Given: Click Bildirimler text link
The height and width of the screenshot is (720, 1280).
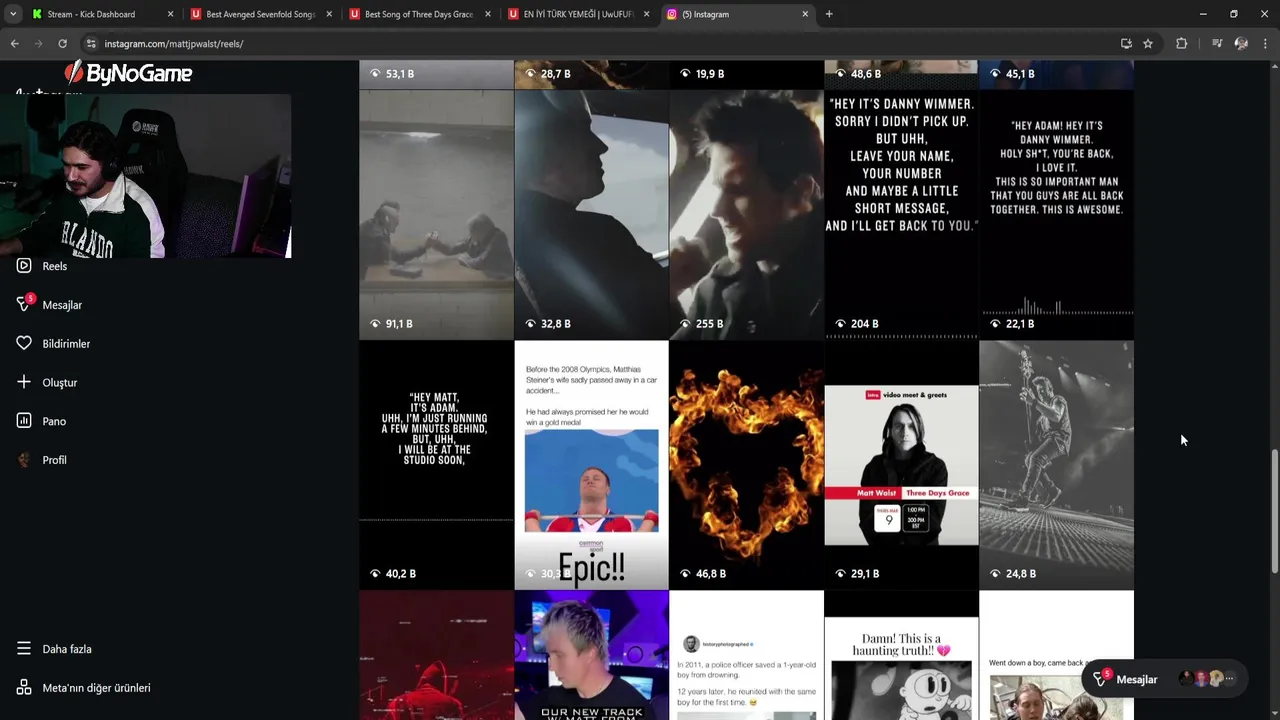Looking at the screenshot, I should pyautogui.click(x=66, y=344).
